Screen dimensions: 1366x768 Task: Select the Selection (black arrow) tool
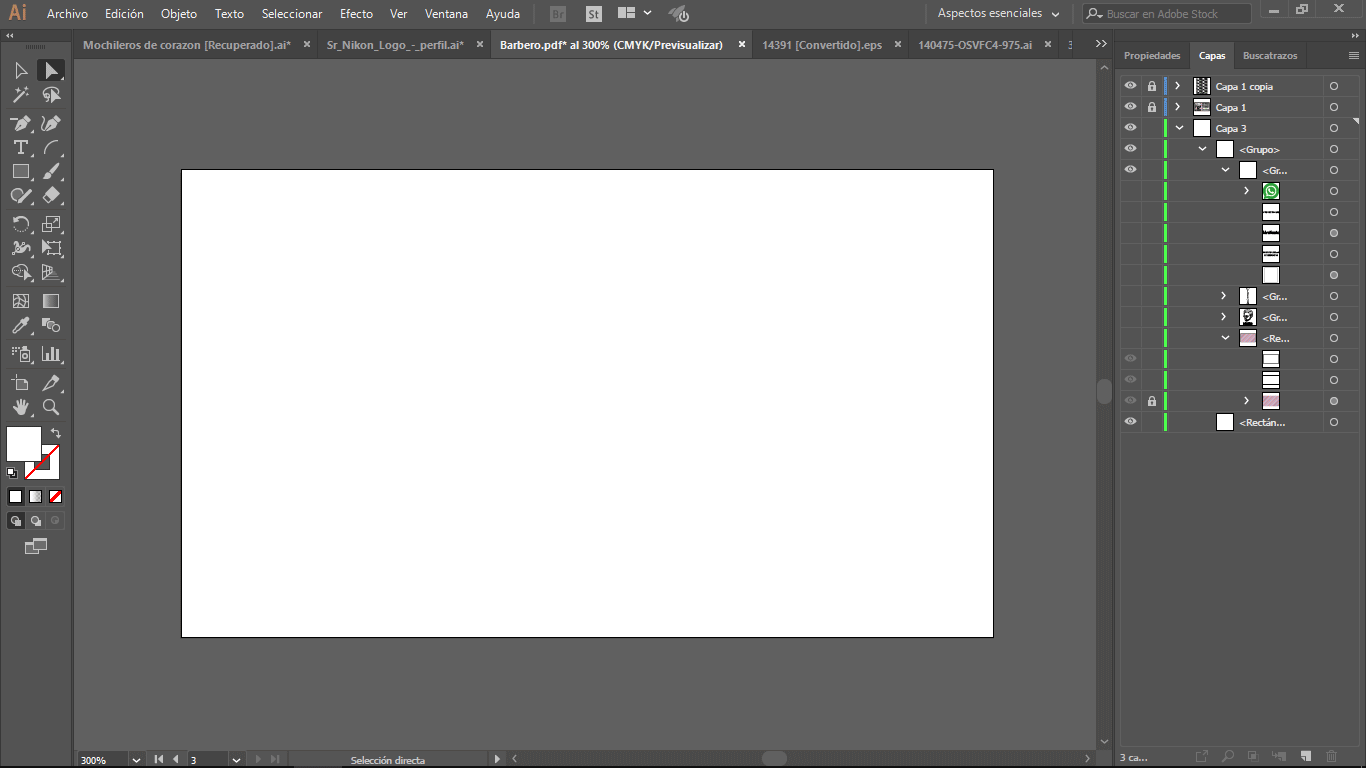pyautogui.click(x=21, y=70)
